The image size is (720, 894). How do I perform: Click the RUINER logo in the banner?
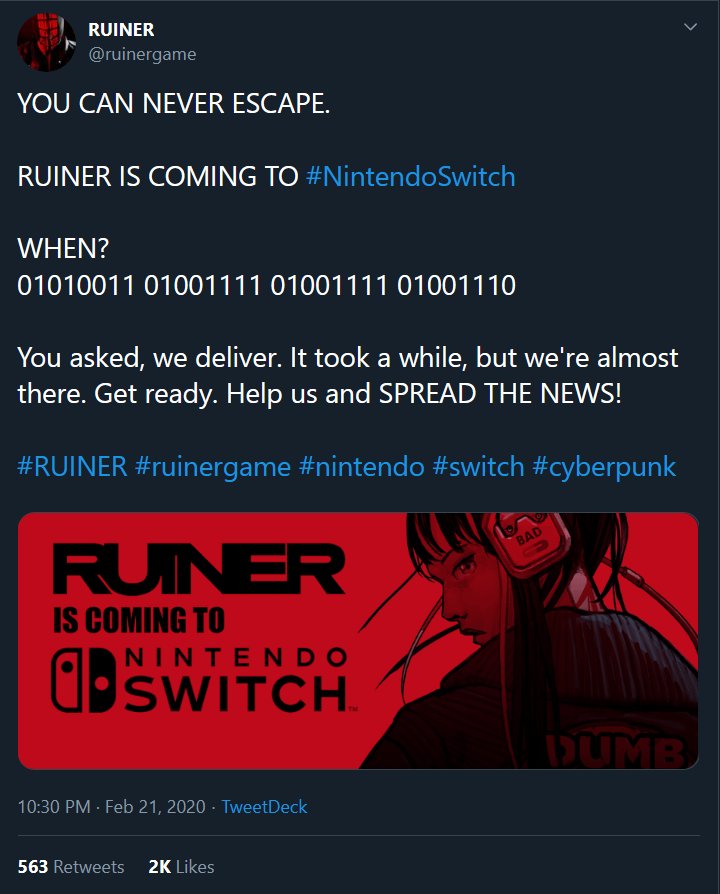tap(198, 568)
